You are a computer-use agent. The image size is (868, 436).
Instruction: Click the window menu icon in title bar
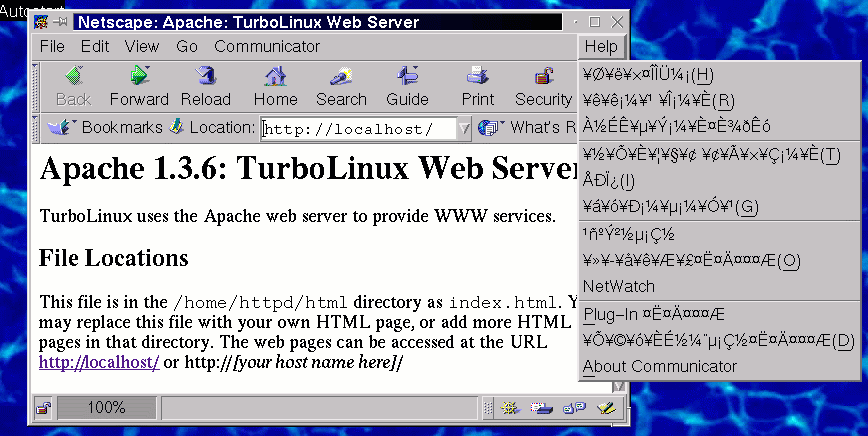point(41,22)
